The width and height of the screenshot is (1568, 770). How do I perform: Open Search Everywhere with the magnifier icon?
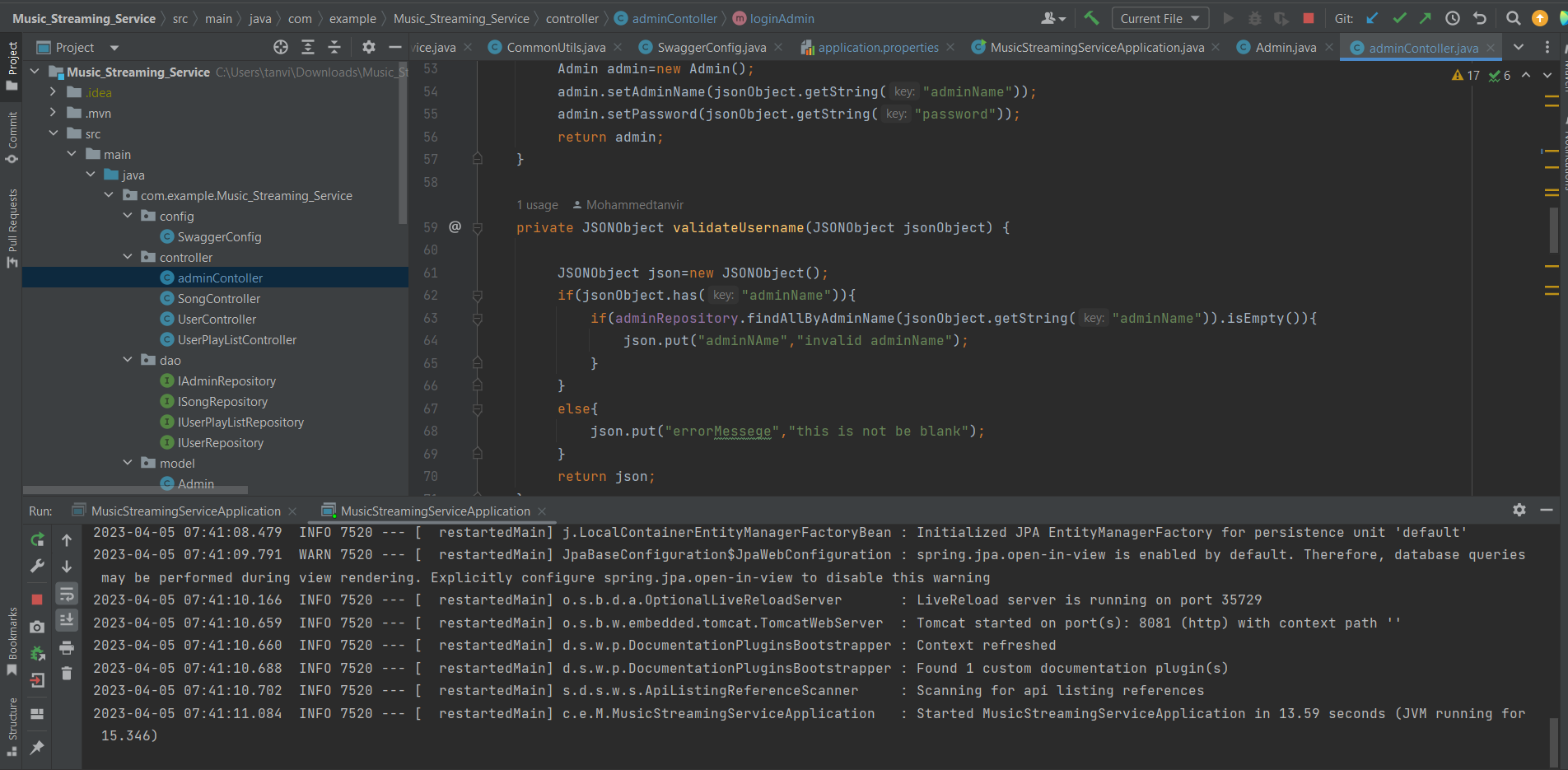[1514, 17]
